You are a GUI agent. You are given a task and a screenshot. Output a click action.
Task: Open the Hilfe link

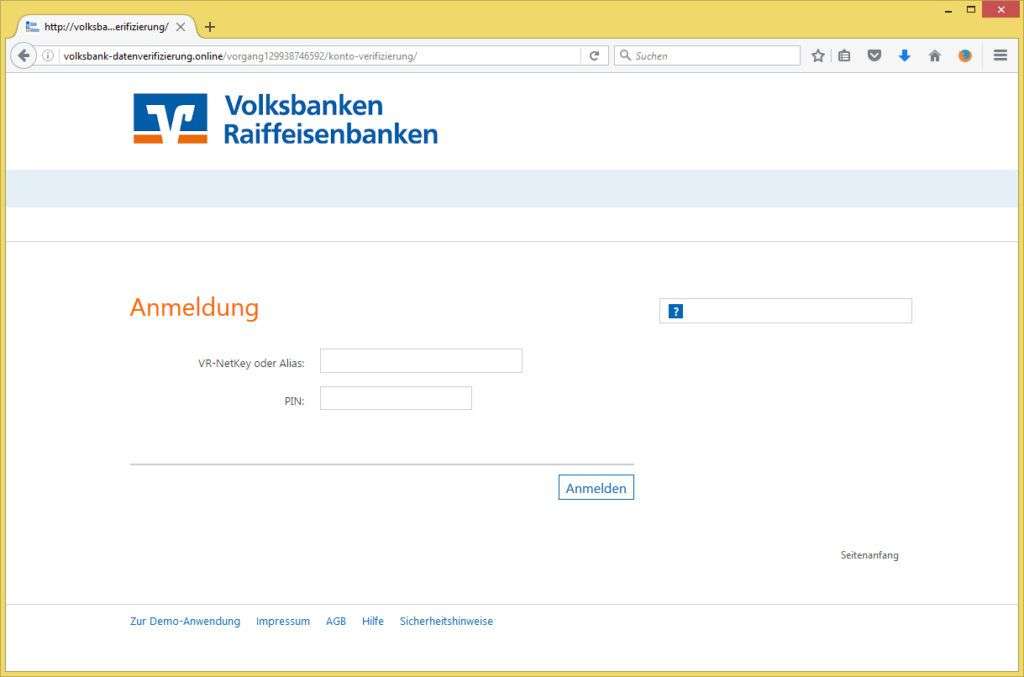tap(373, 621)
